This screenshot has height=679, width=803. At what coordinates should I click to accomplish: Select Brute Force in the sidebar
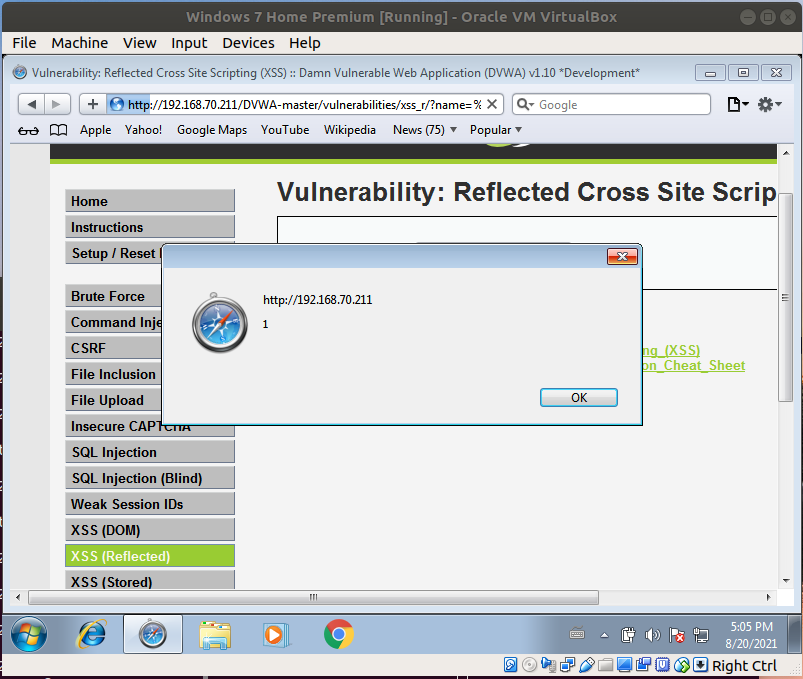pyautogui.click(x=114, y=296)
